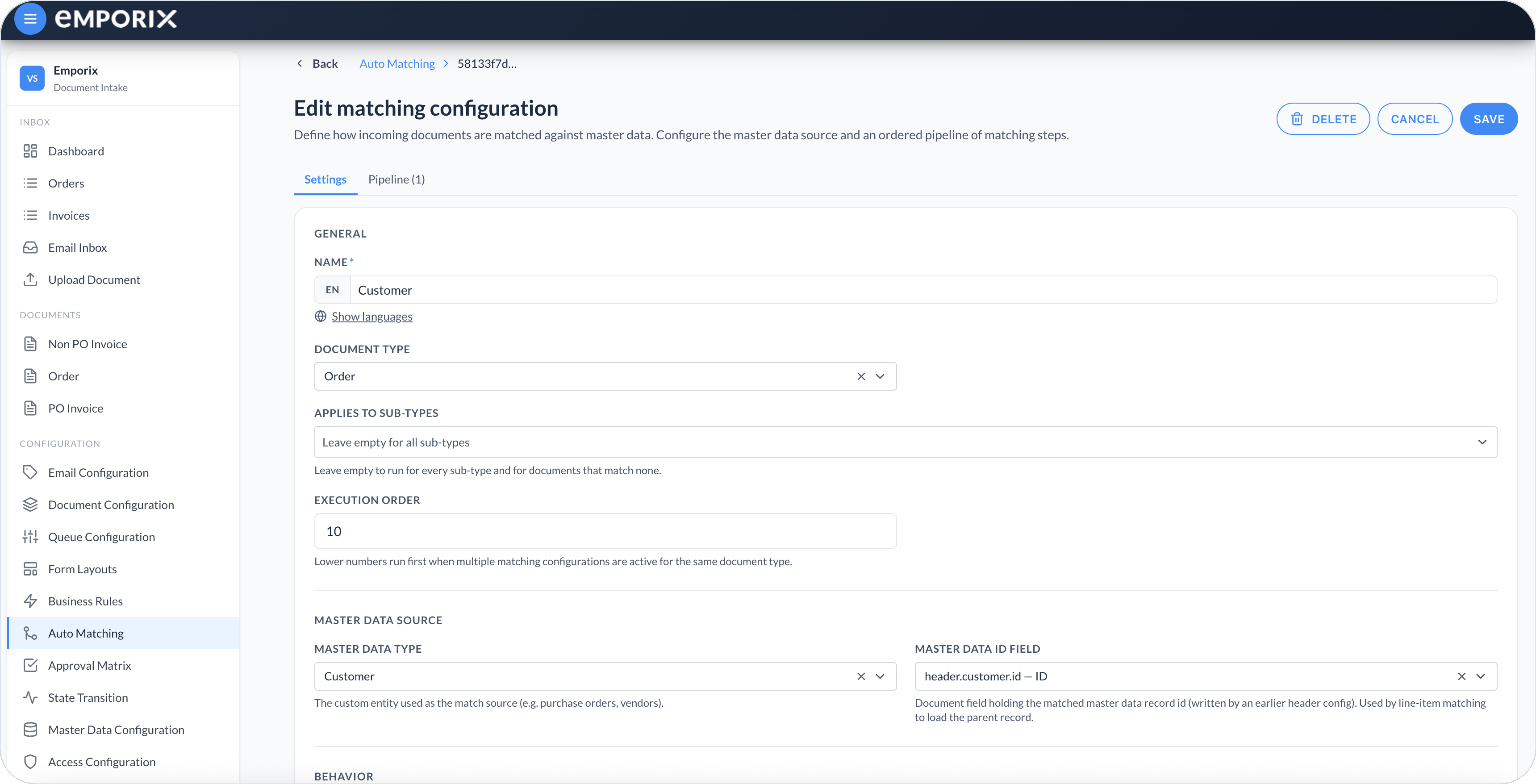Expand the Master Data Type dropdown
Viewport: 1536px width, 784px height.
pyautogui.click(x=880, y=677)
